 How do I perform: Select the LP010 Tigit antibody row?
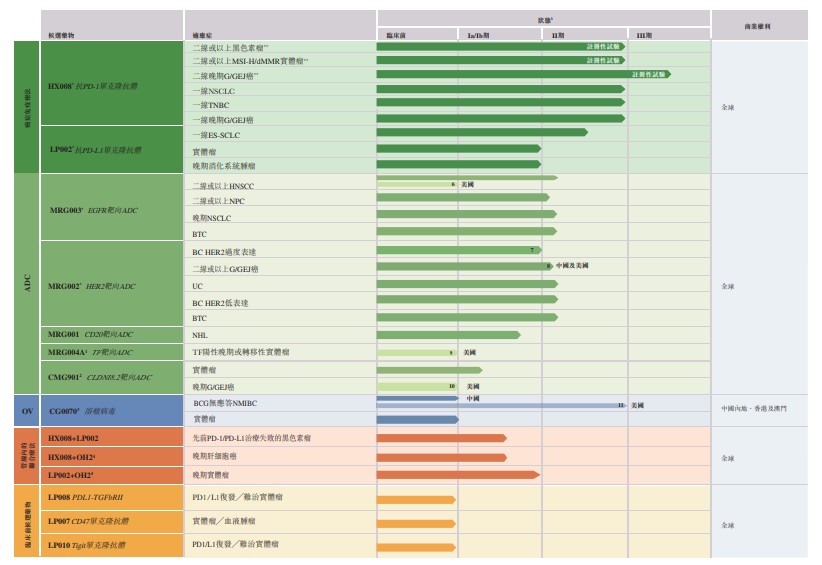click(112, 545)
